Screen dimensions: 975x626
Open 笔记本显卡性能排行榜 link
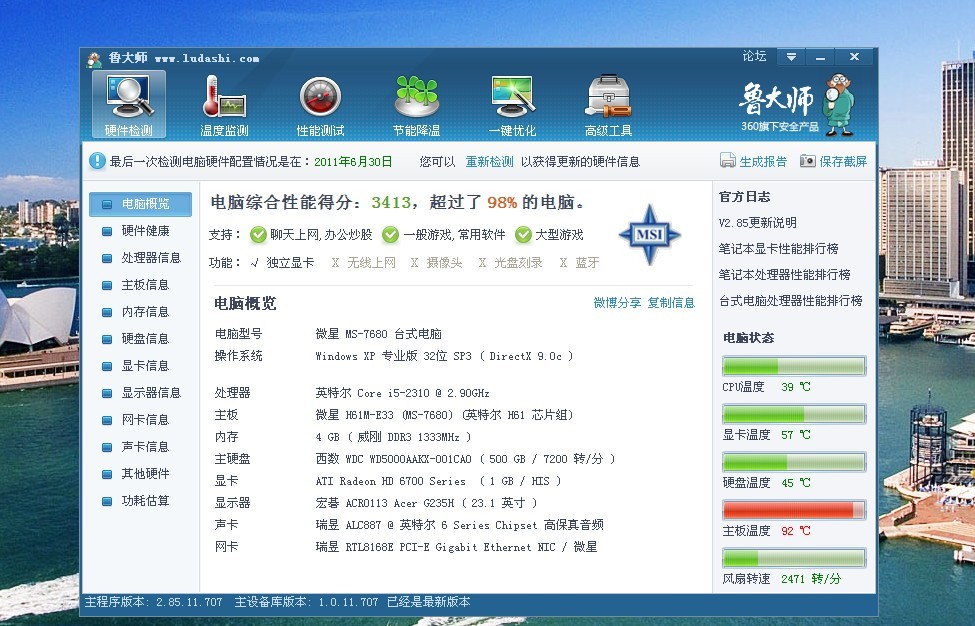tap(779, 249)
